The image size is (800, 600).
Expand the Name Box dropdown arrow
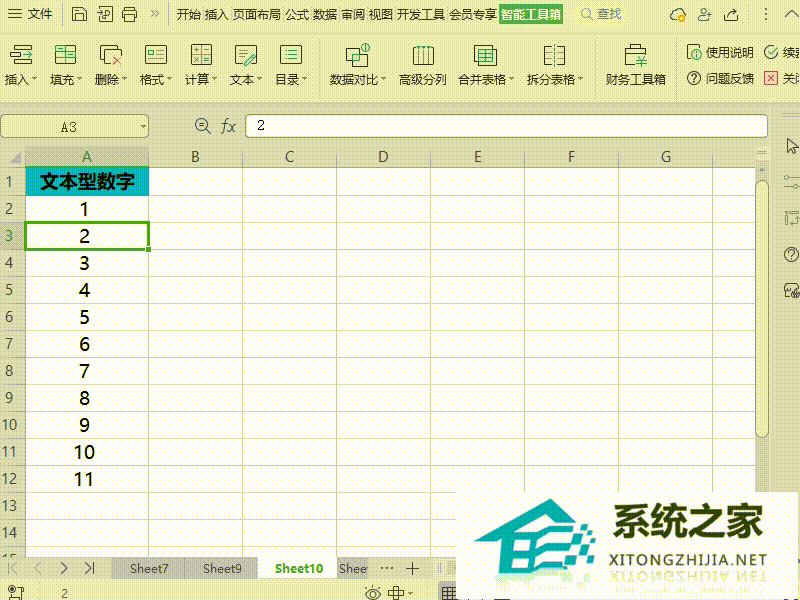coord(143,126)
